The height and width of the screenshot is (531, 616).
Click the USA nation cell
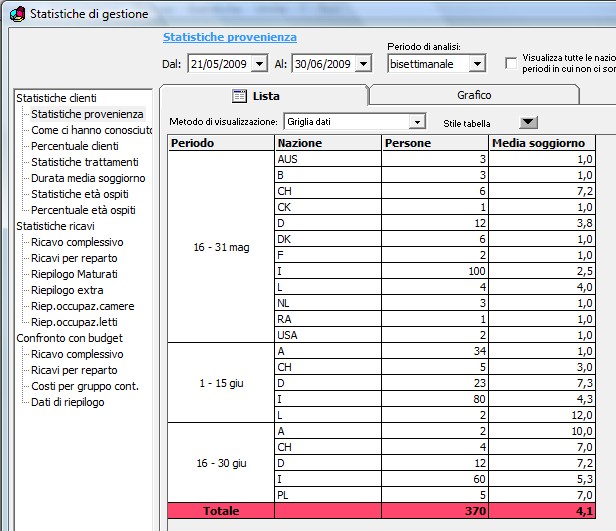tap(328, 335)
